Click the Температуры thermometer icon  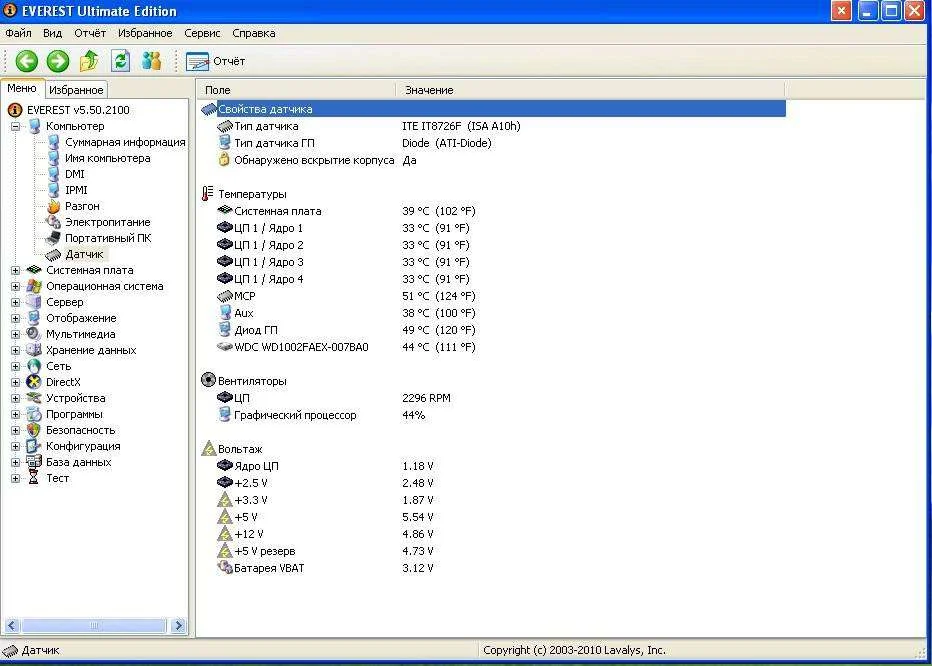(207, 194)
